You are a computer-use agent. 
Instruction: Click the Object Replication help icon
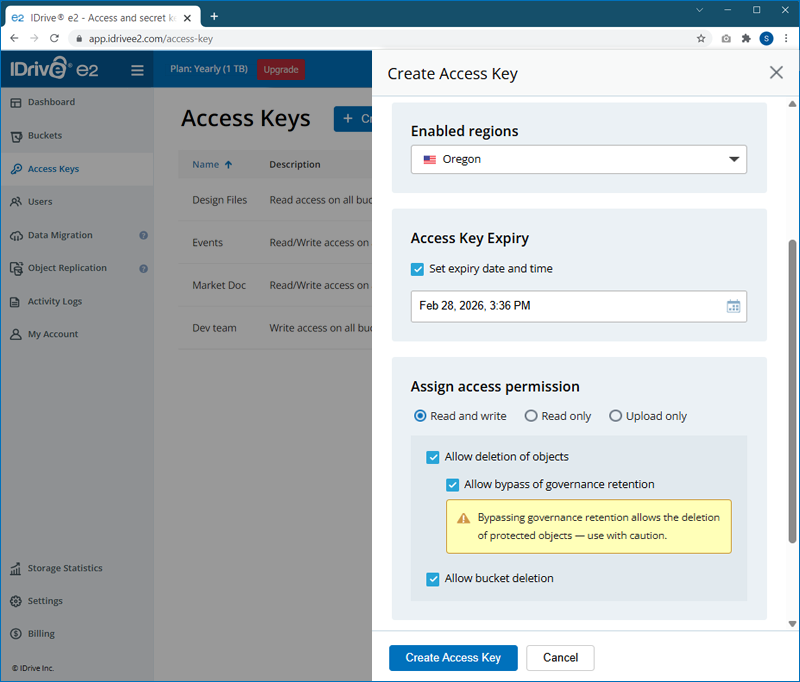point(143,269)
